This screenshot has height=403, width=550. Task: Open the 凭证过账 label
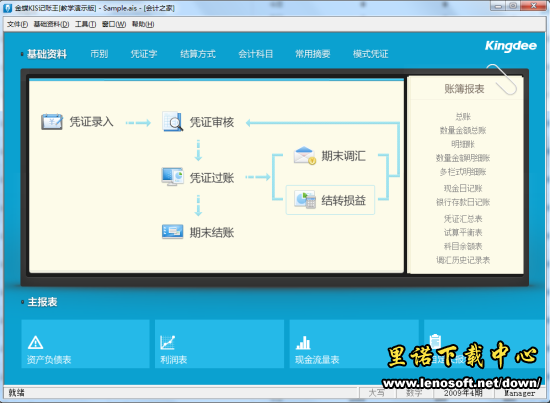[212, 177]
